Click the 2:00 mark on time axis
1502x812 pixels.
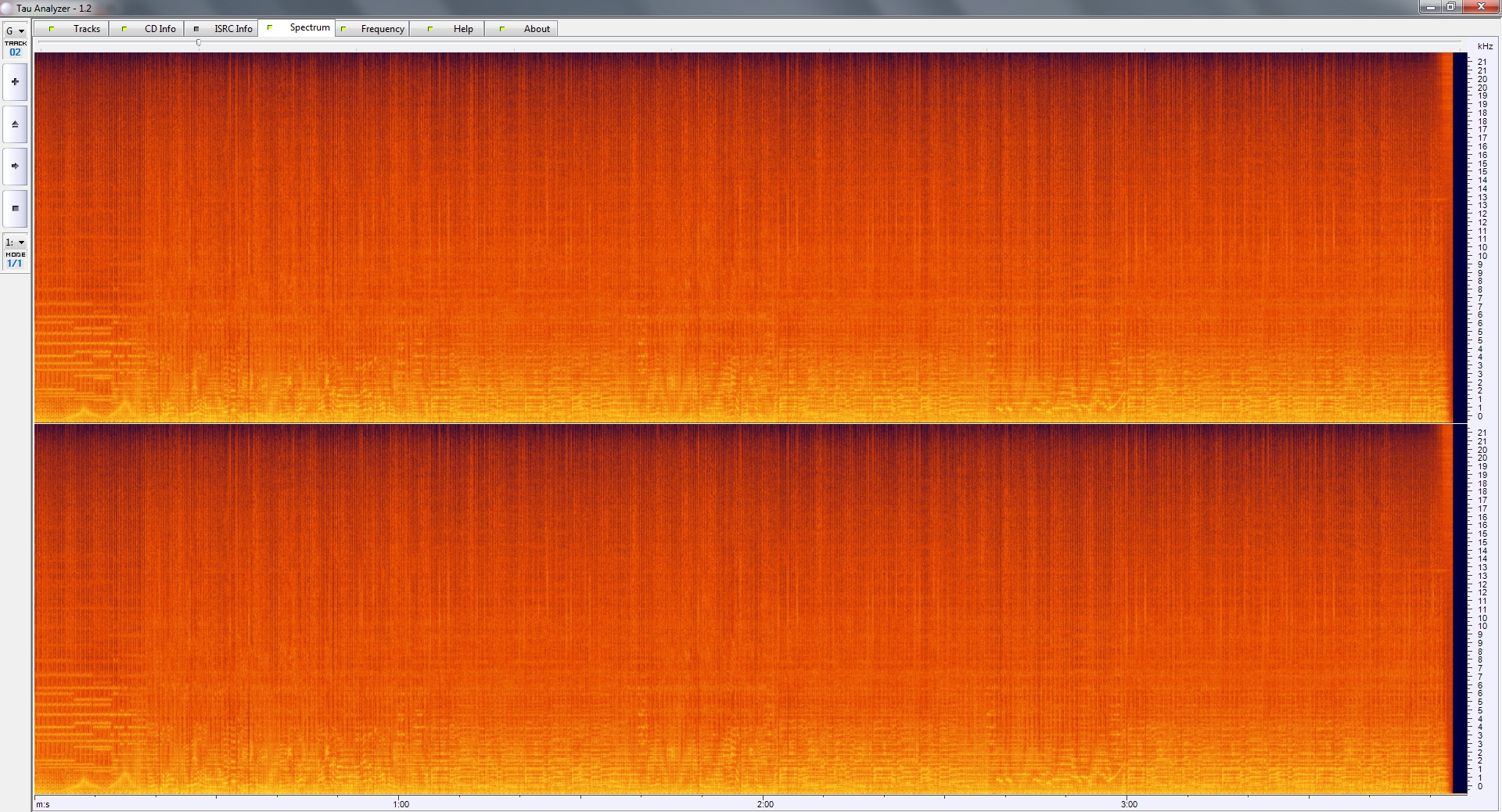coord(765,803)
